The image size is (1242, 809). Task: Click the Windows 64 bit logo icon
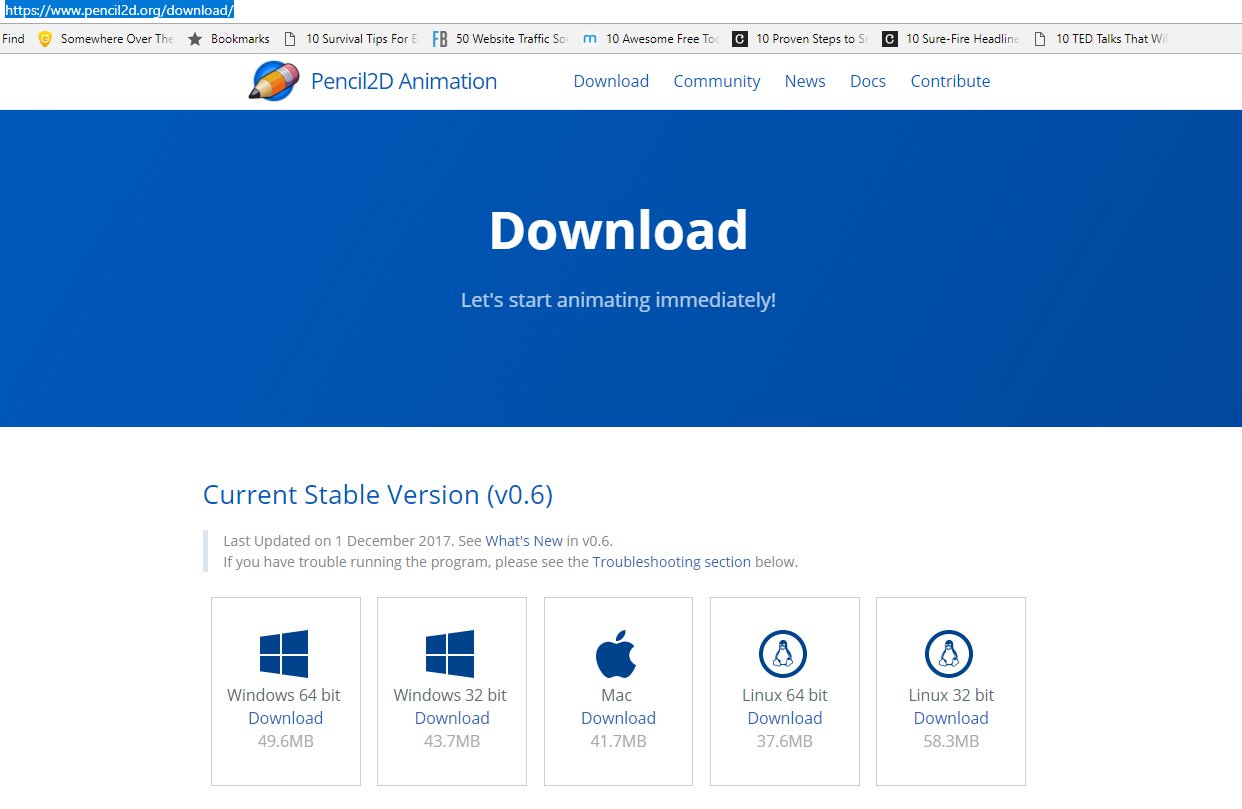click(x=284, y=654)
